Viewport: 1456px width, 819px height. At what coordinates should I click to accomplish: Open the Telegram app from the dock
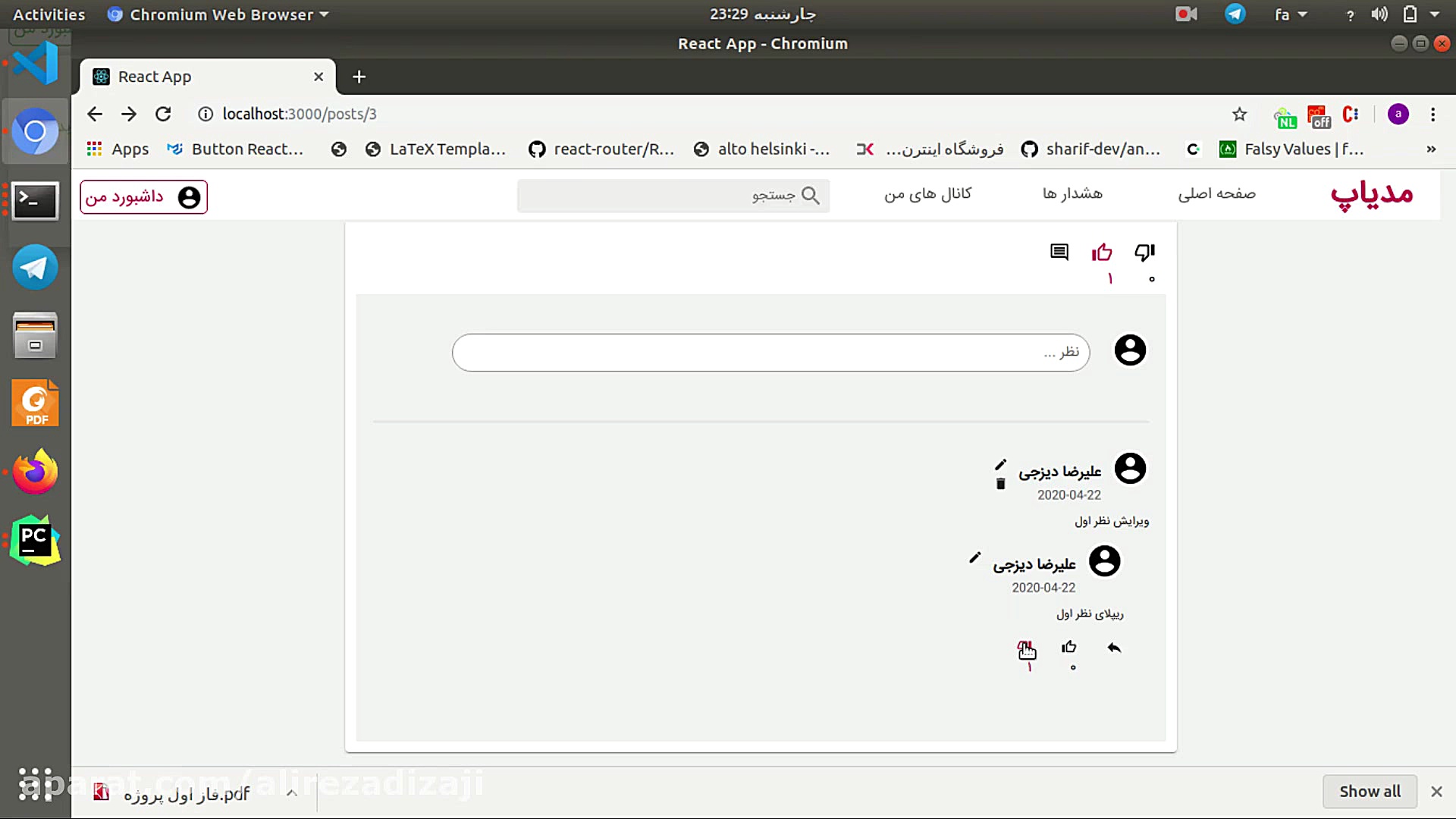click(x=35, y=267)
